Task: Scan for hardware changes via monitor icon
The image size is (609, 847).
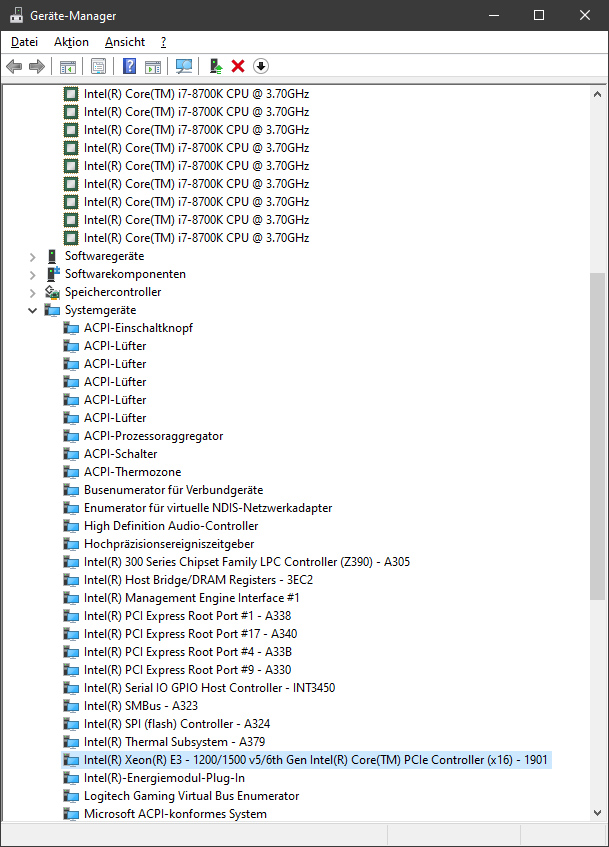Action: point(184,66)
